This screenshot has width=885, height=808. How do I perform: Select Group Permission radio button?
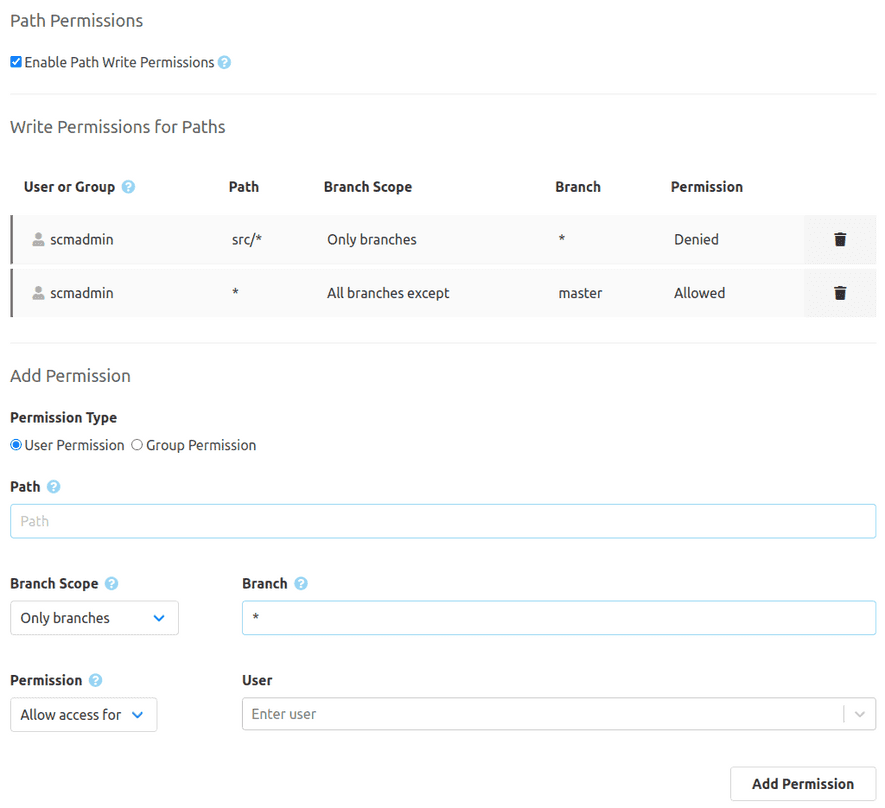[x=137, y=445]
